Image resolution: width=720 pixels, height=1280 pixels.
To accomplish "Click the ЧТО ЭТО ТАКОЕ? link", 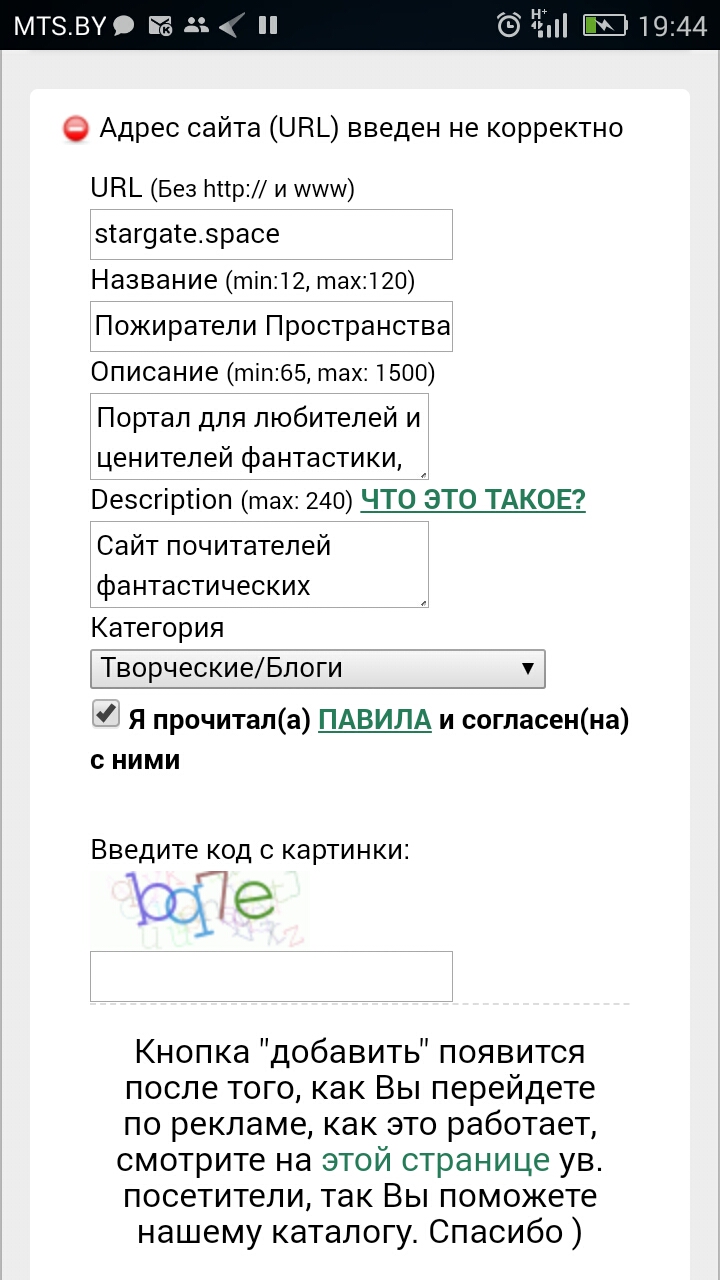I will 472,500.
